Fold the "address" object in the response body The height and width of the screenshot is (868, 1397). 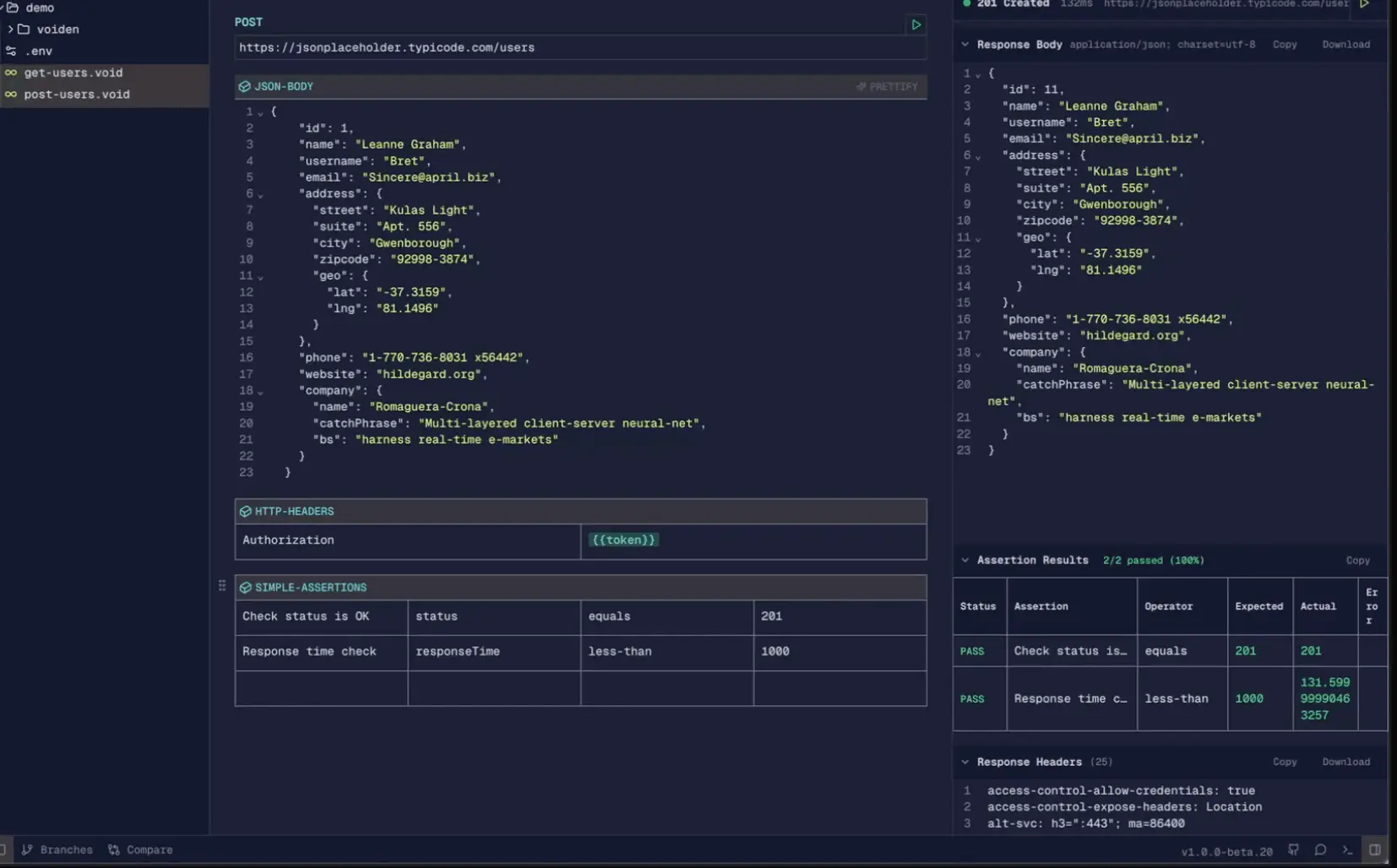[x=978, y=156]
